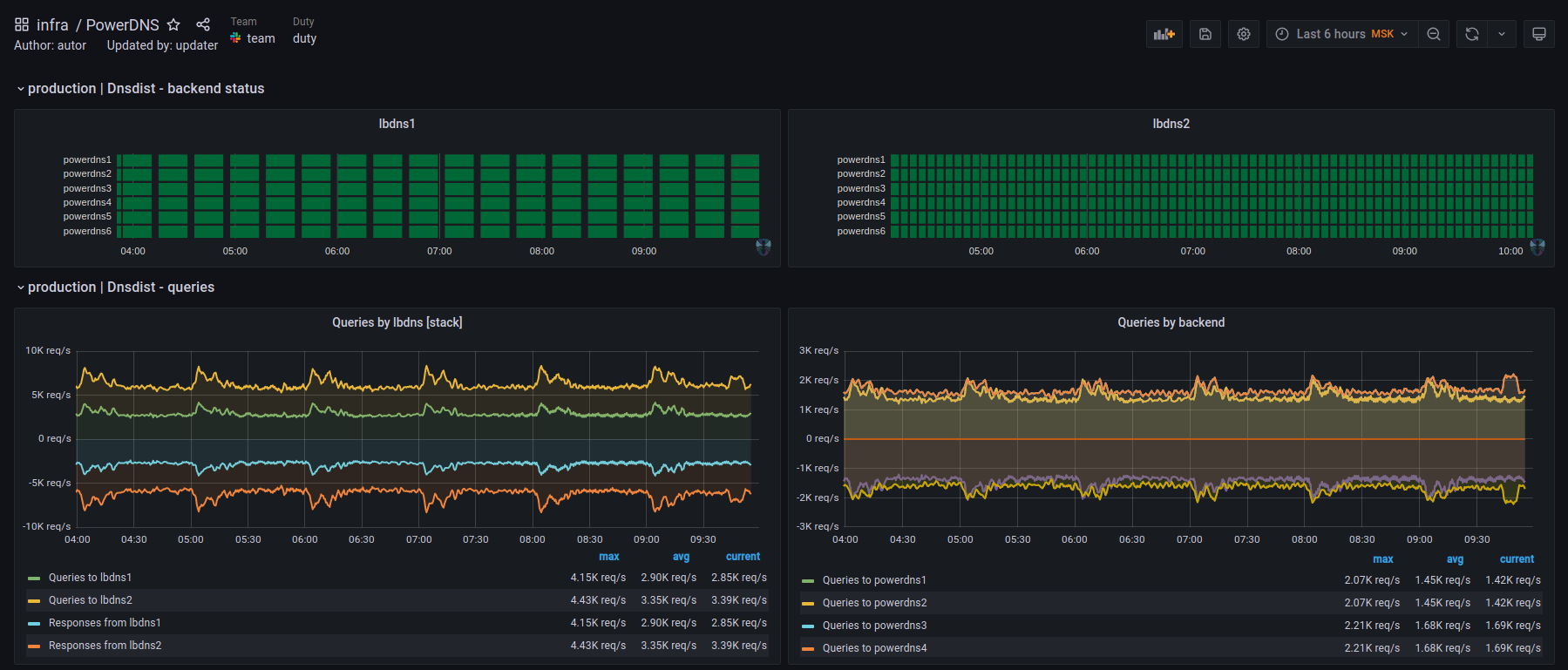The image size is (1568, 670).
Task: Change color of Queries to powerdns3 swatch
Action: point(808,626)
